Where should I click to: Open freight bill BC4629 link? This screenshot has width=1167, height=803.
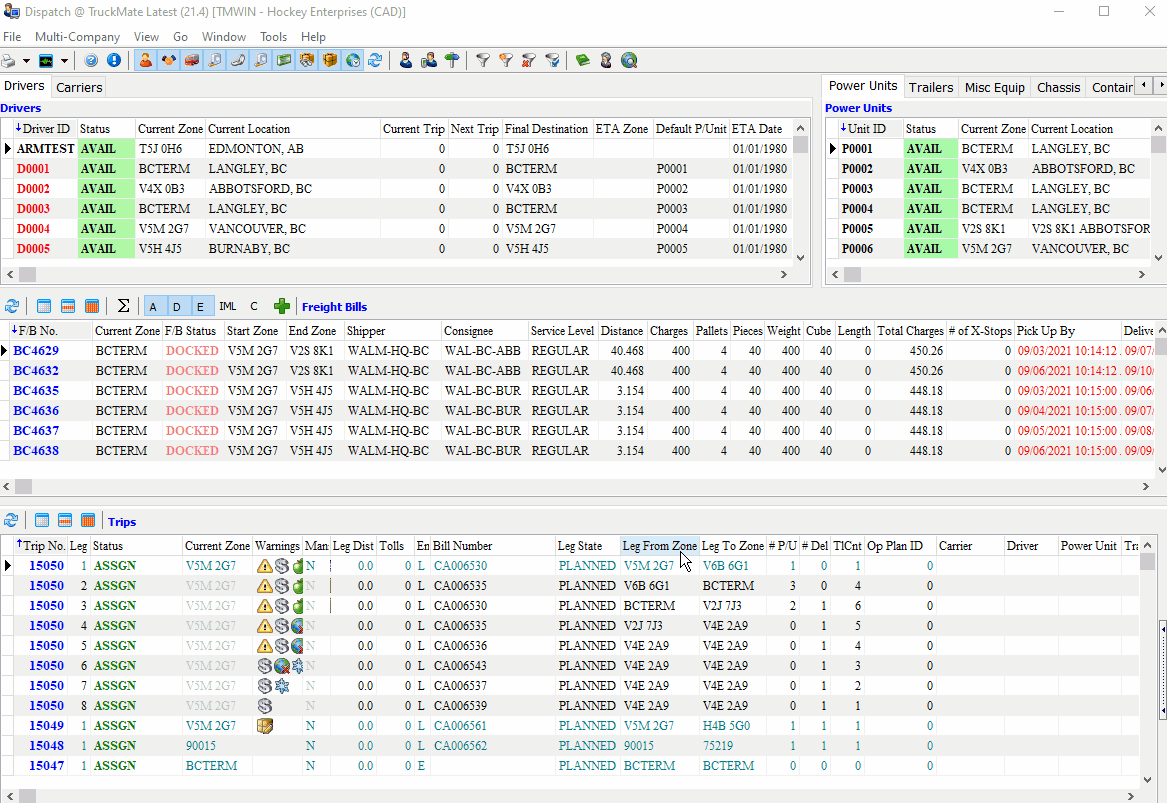click(35, 351)
